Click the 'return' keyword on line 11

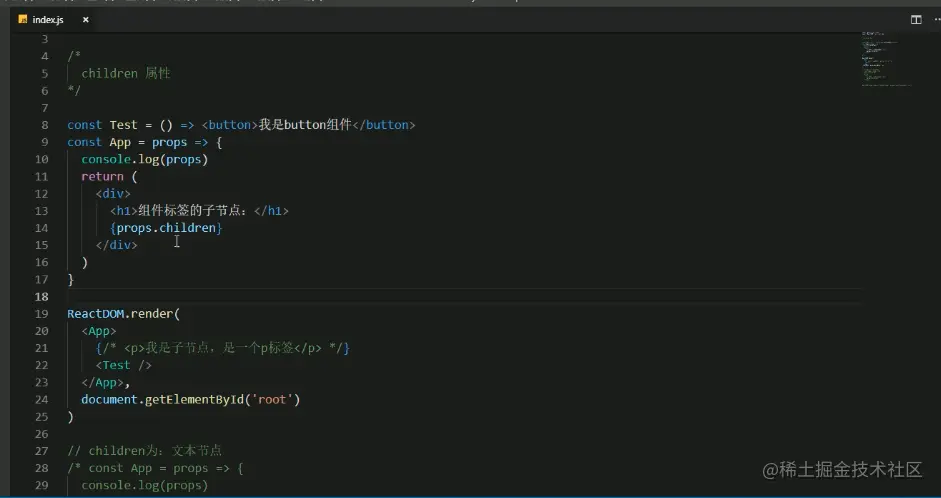point(102,176)
